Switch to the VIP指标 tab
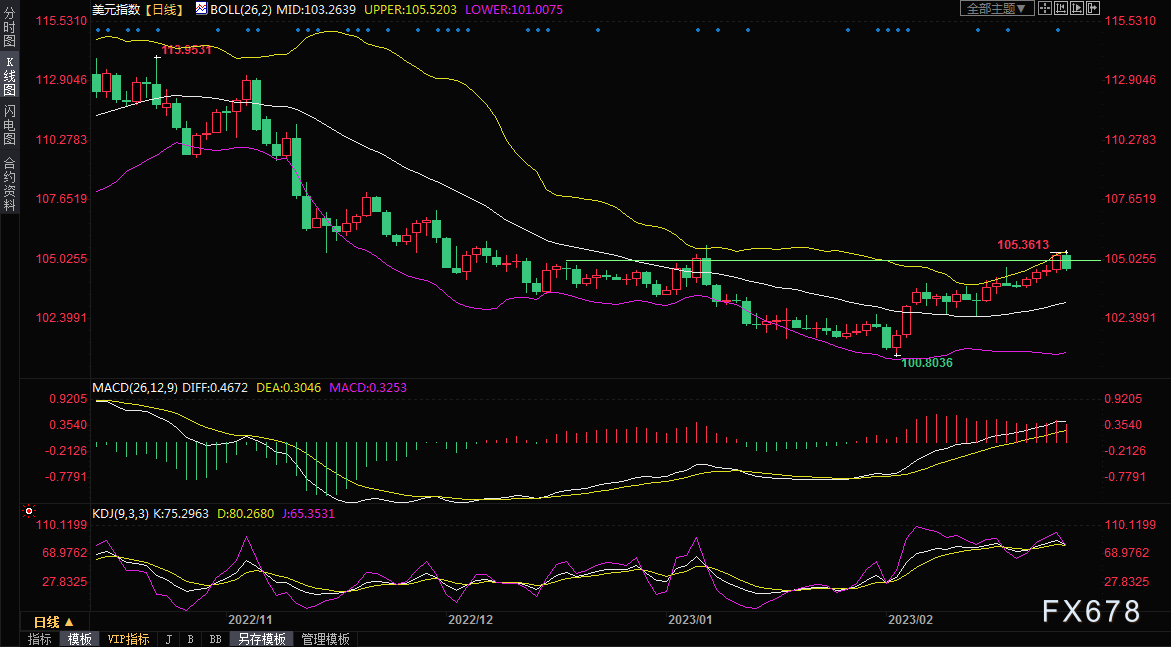 point(128,639)
